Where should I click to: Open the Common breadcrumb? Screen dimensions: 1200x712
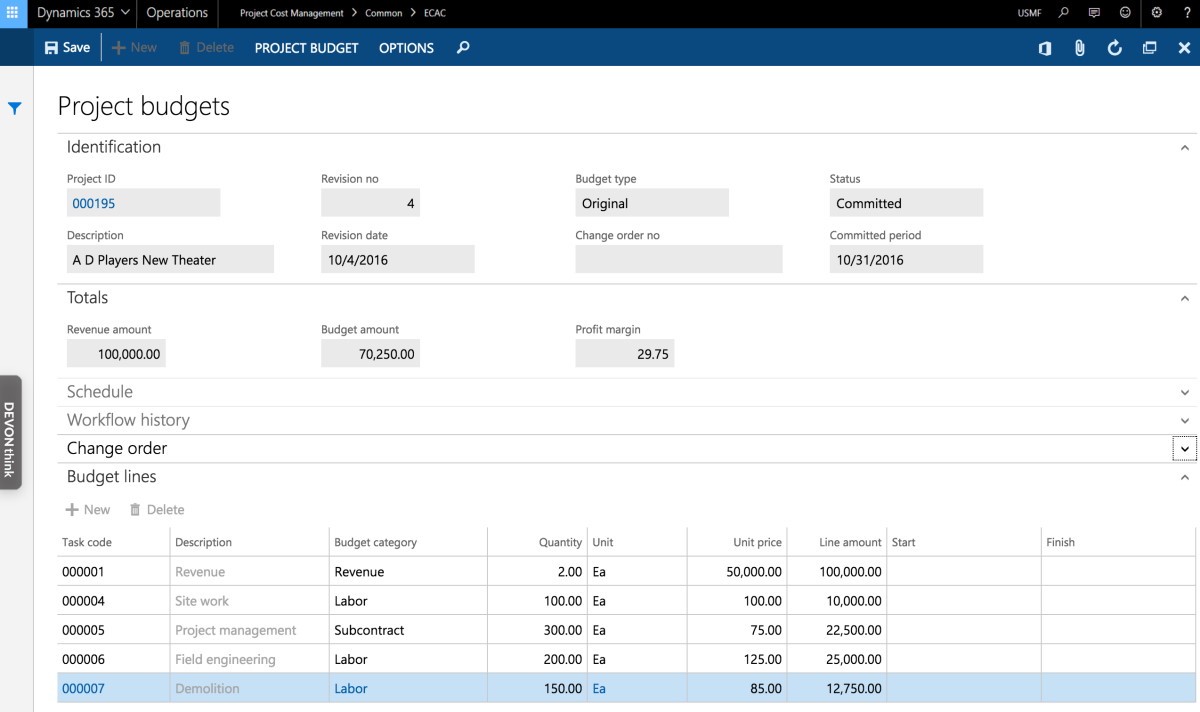384,14
